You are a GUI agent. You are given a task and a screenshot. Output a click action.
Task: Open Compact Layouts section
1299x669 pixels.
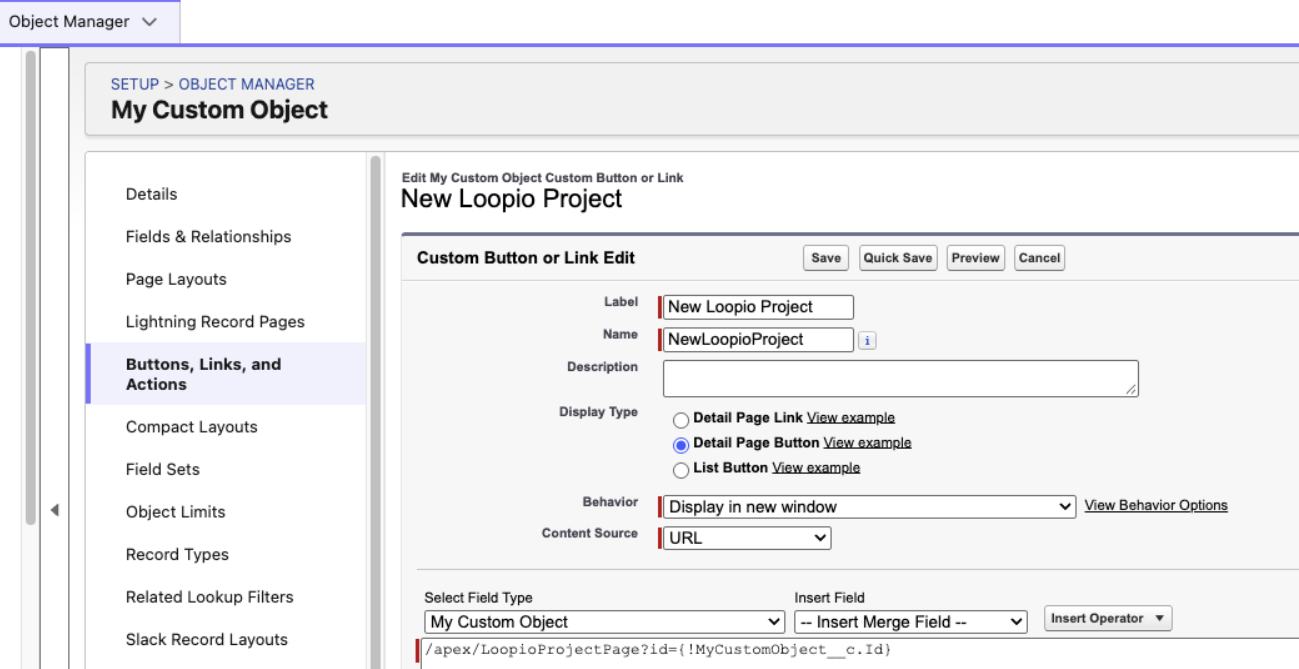pos(191,427)
